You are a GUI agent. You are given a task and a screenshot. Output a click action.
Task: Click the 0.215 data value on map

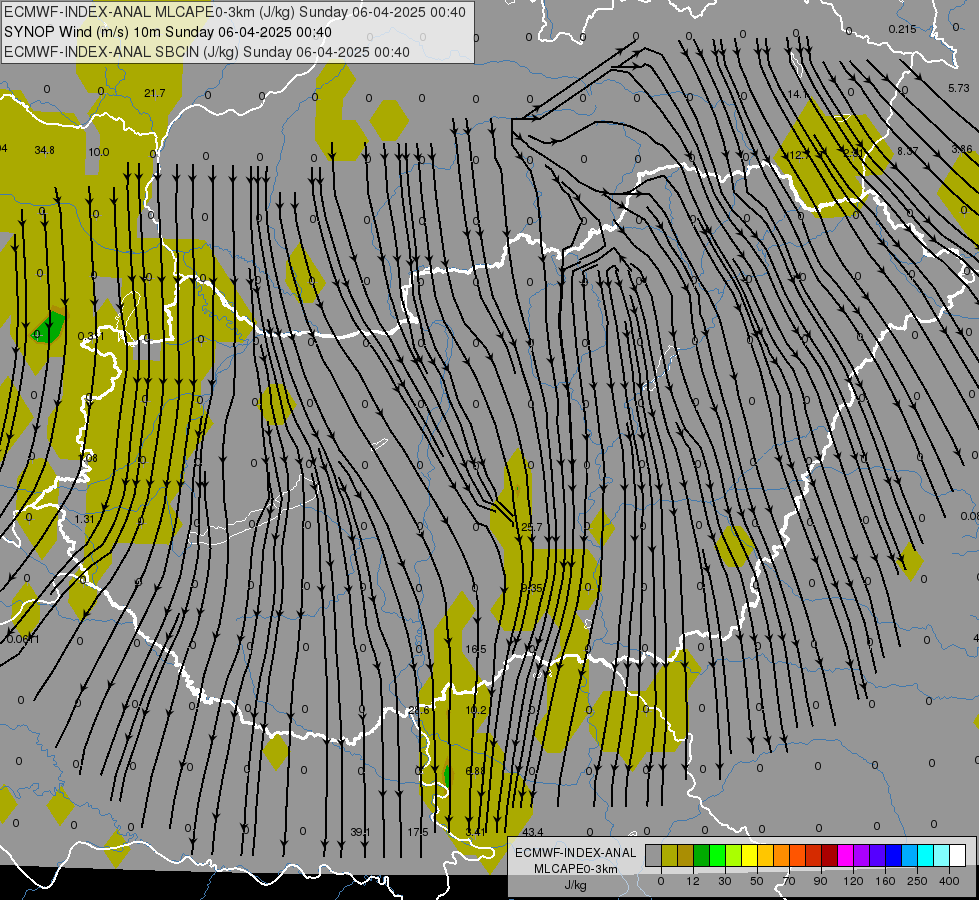coord(902,29)
